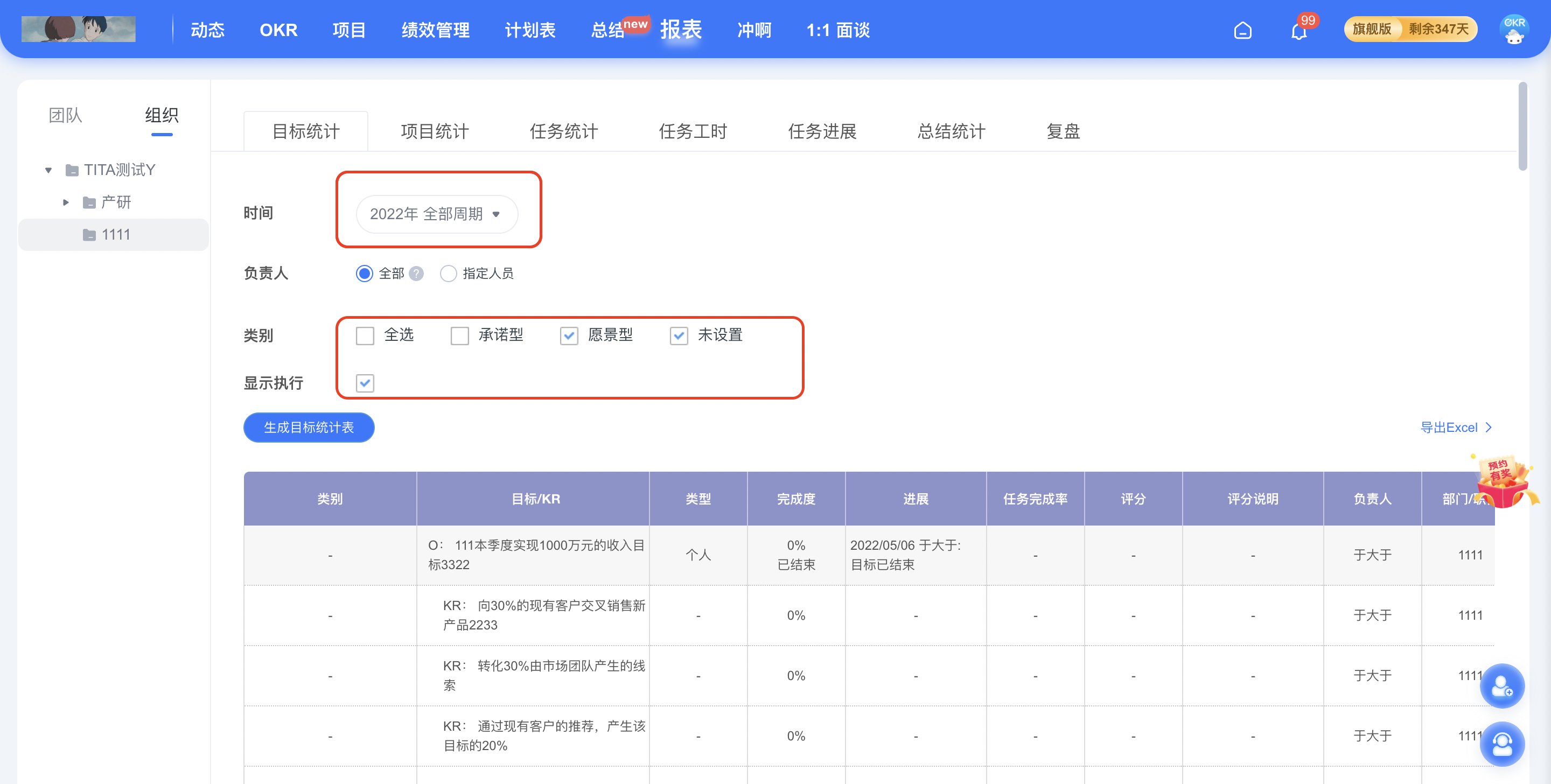The image size is (1551, 784).
Task: Click the floating add-member button
Action: (1501, 685)
